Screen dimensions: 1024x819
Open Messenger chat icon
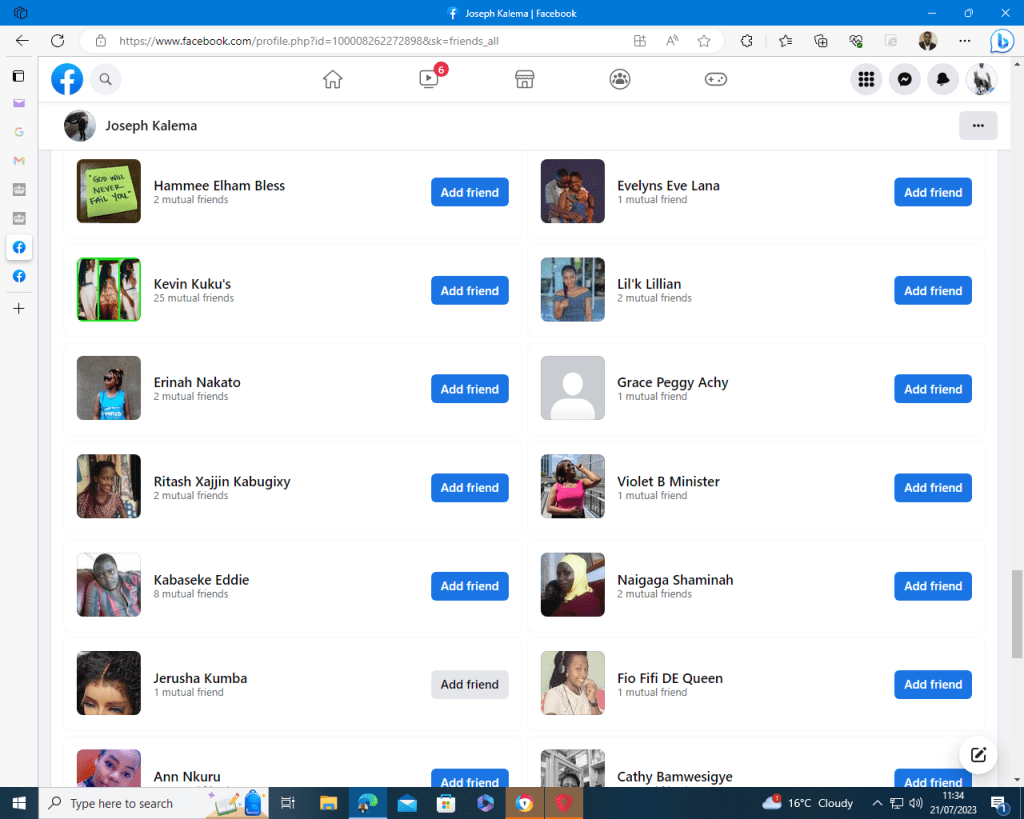pyautogui.click(x=904, y=79)
